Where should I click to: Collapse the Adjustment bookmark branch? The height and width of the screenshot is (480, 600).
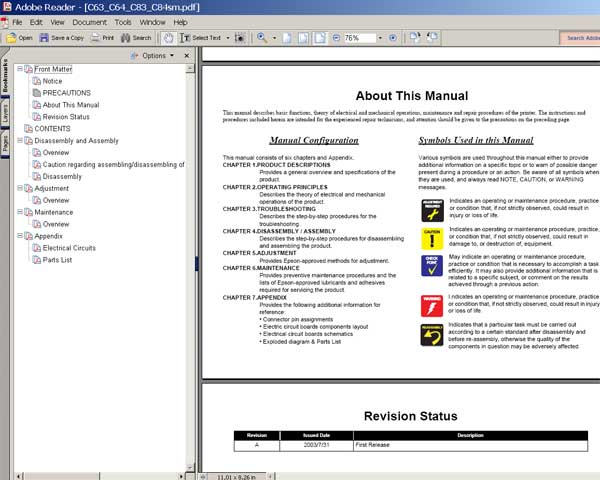pos(20,188)
